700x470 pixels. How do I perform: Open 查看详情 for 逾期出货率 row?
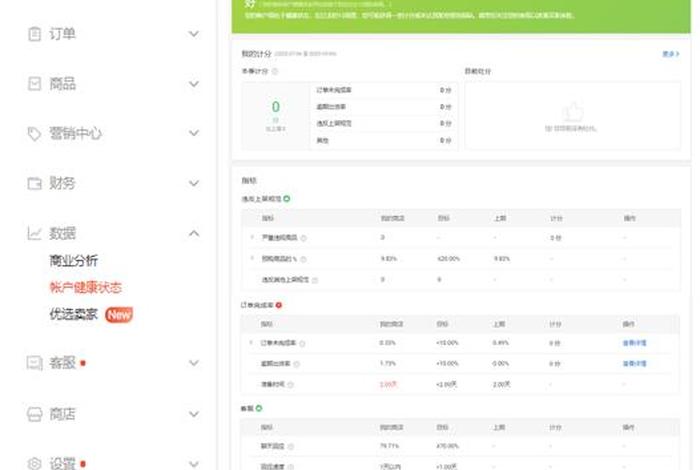pos(634,363)
